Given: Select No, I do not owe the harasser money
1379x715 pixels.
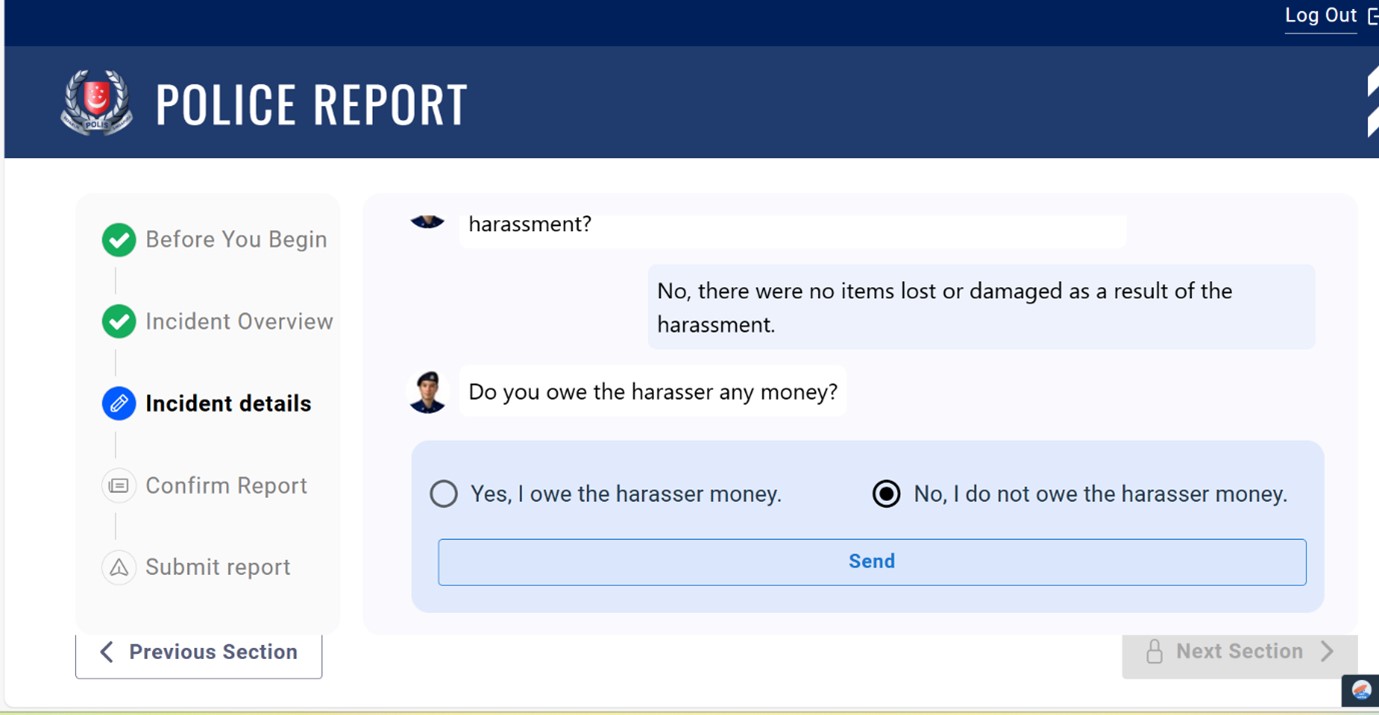Looking at the screenshot, I should click(886, 493).
